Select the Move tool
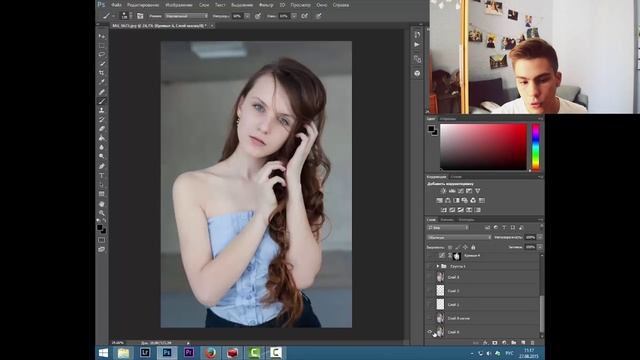640x360 pixels. point(102,36)
